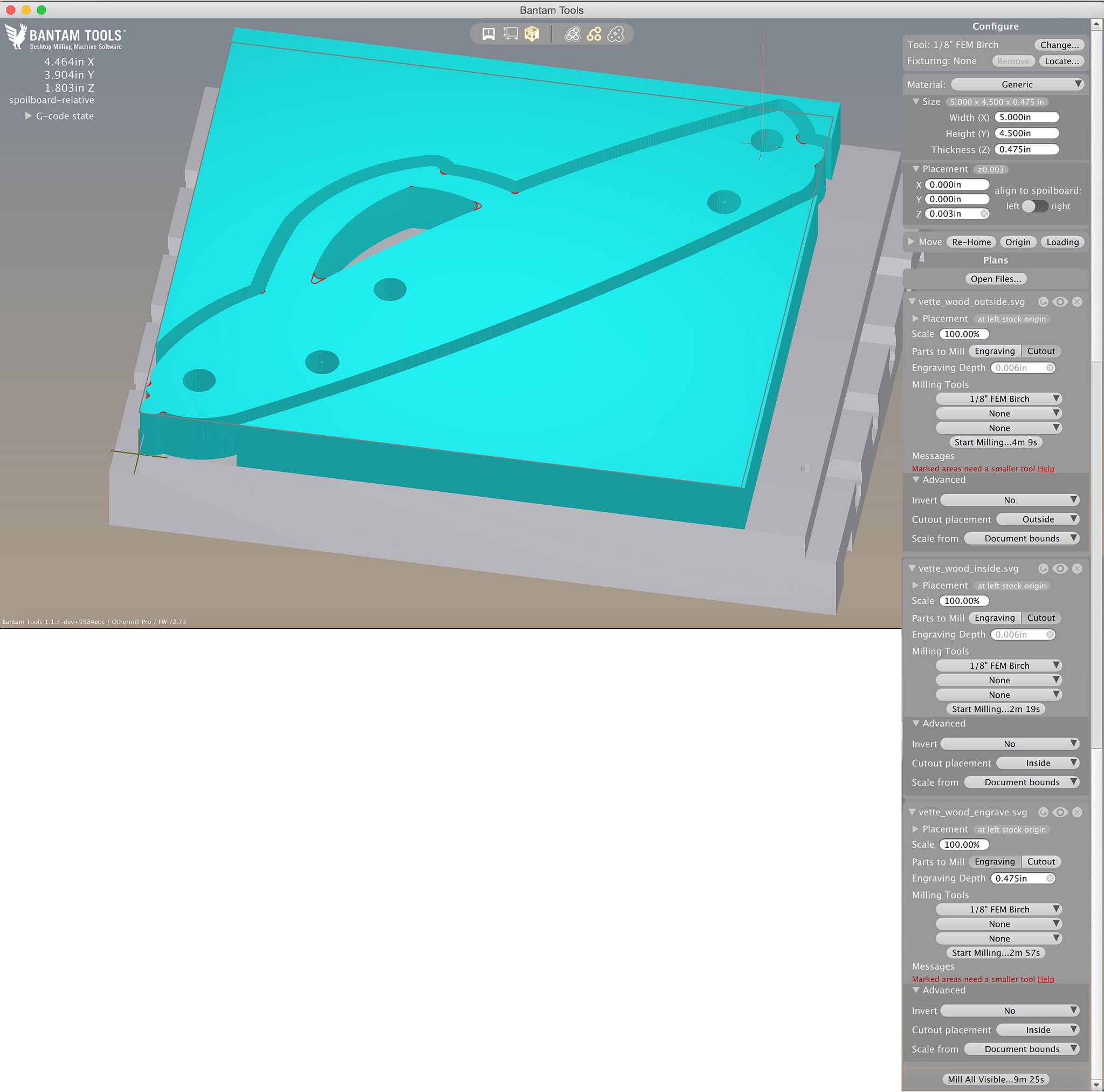Screen dimensions: 1104x1092
Task: Click the yellow toolpath nodes icon
Action: point(594,35)
